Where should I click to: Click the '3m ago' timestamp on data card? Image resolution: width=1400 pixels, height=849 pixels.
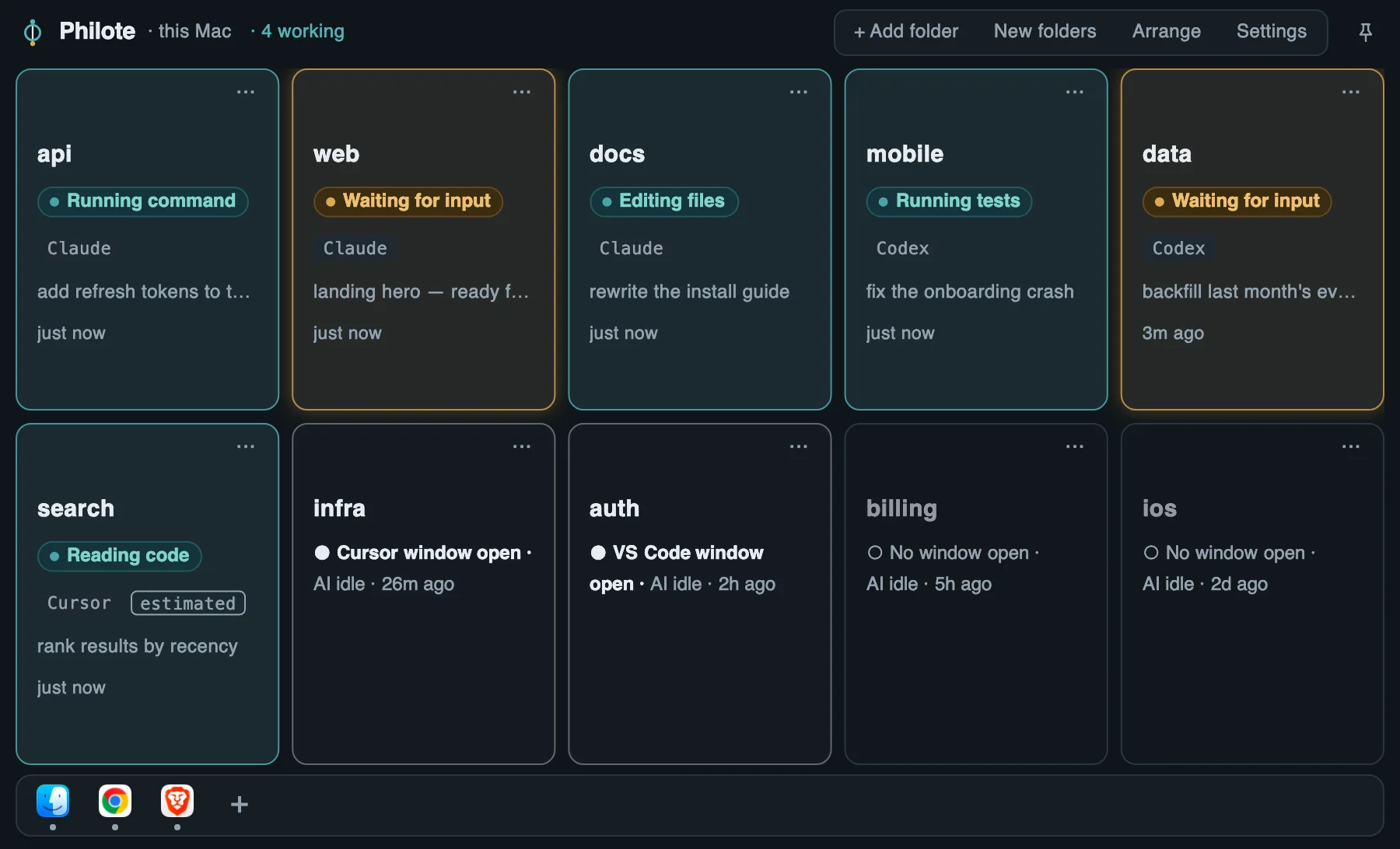click(1173, 333)
